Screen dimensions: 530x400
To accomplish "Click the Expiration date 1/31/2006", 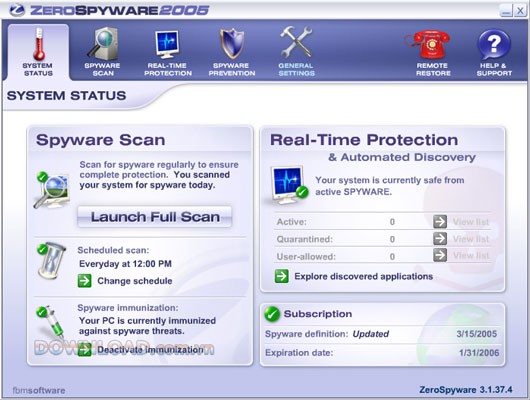I will (479, 353).
